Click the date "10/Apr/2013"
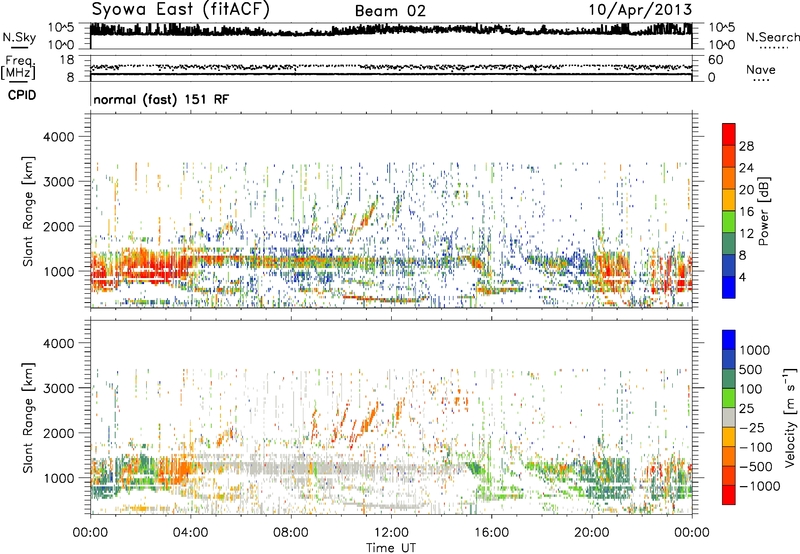Viewport: 800px width, 554px height. 641,10
